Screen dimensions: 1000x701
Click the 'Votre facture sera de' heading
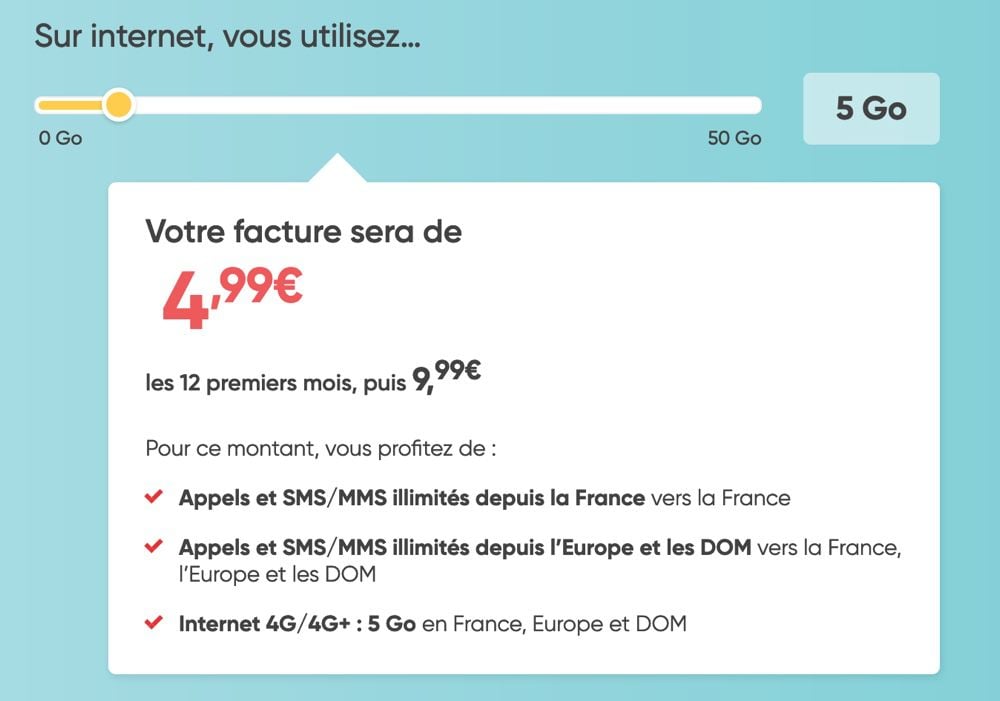tap(304, 231)
